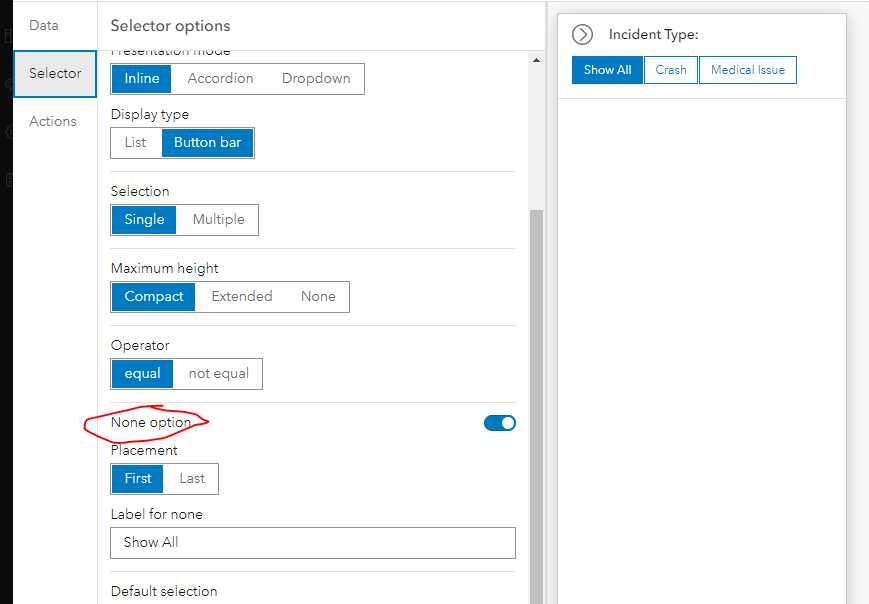Set None option placement to Last
This screenshot has height=604, width=869.
coord(191,478)
